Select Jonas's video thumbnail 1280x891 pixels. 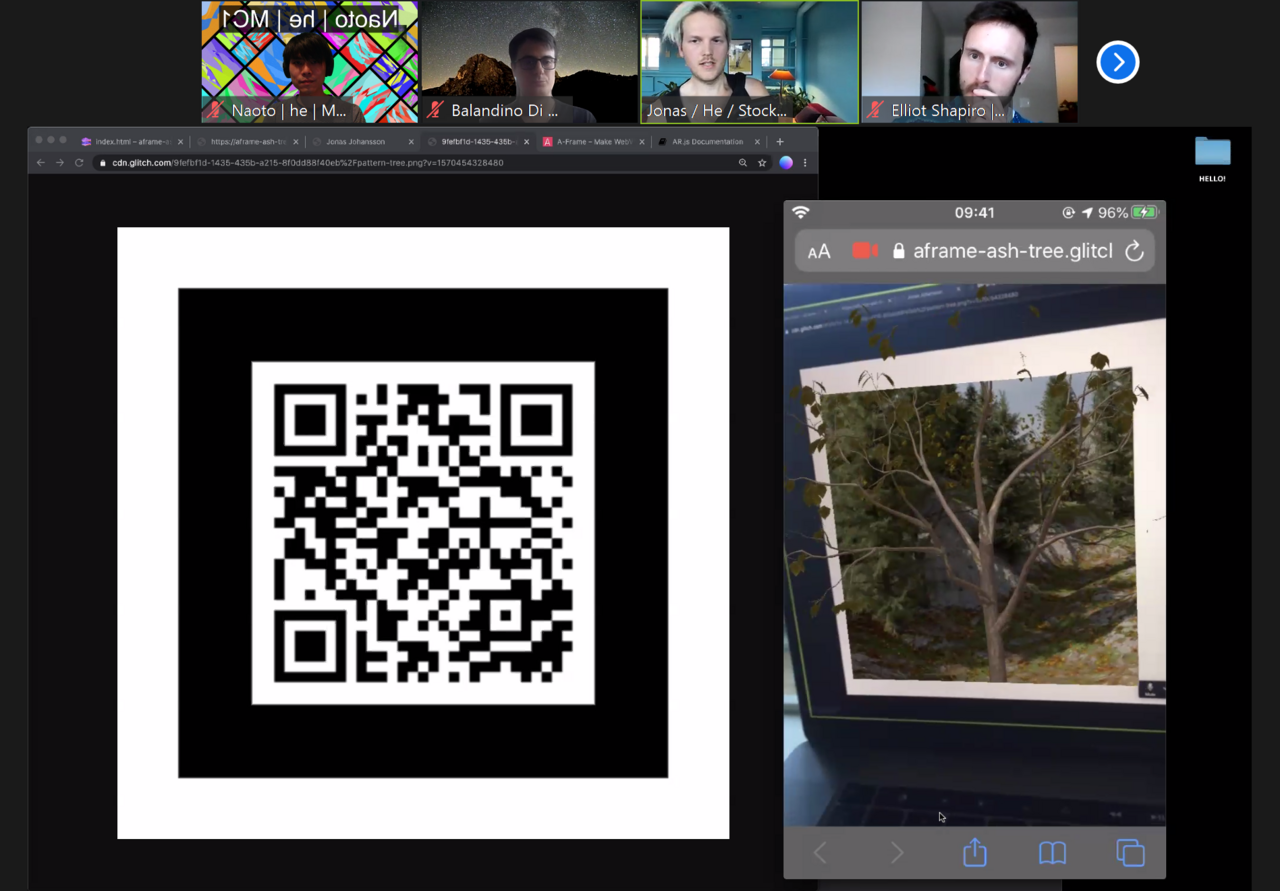750,62
